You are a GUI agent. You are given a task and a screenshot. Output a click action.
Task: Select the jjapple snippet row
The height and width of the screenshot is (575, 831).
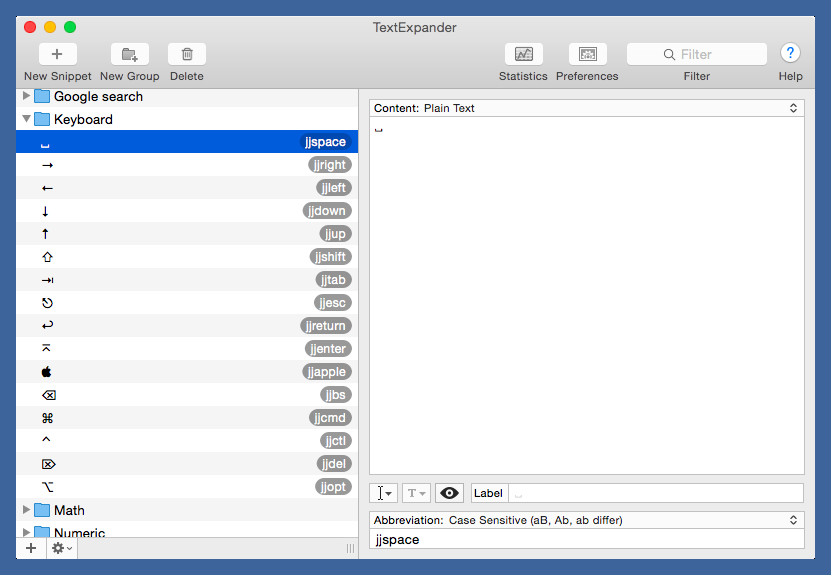click(x=186, y=372)
